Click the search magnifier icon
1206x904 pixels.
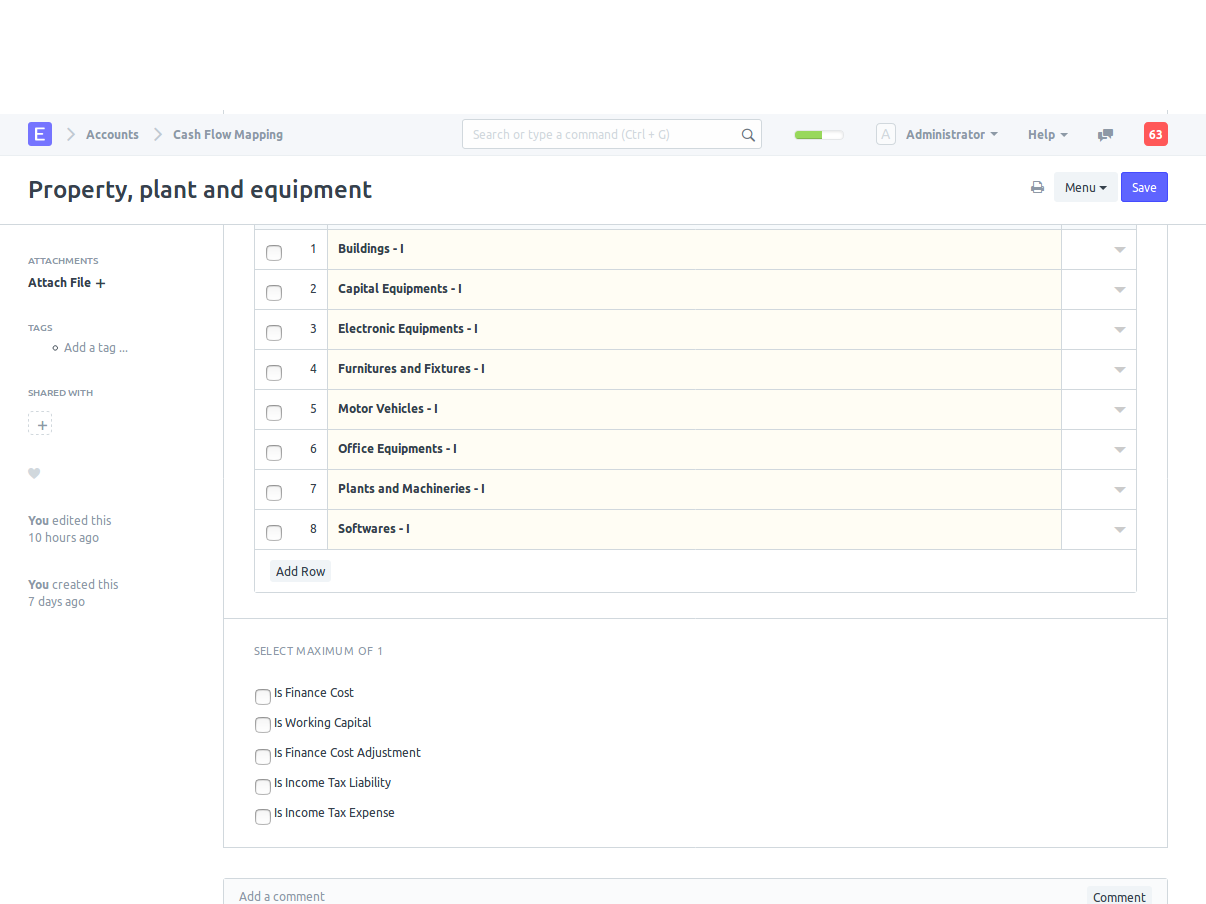coord(748,135)
